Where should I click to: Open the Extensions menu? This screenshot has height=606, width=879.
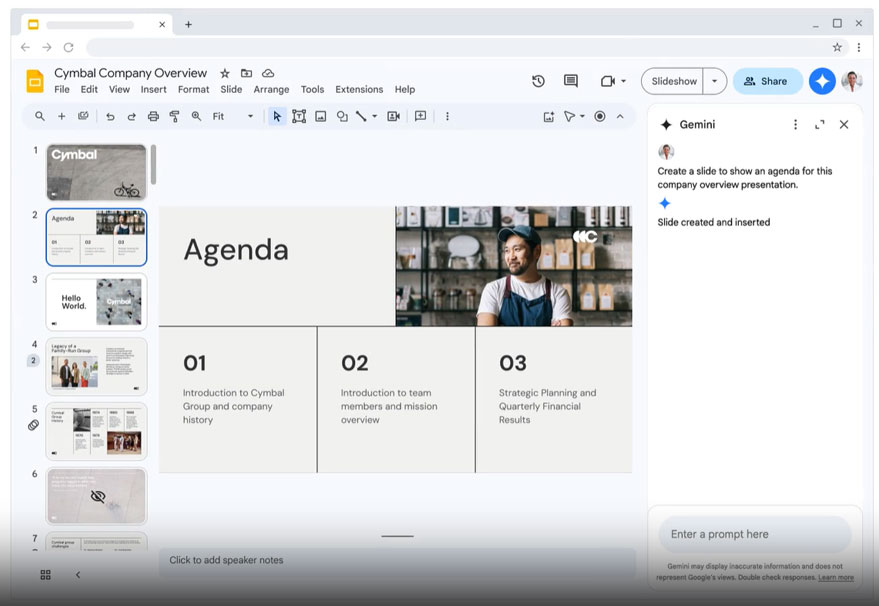359,89
